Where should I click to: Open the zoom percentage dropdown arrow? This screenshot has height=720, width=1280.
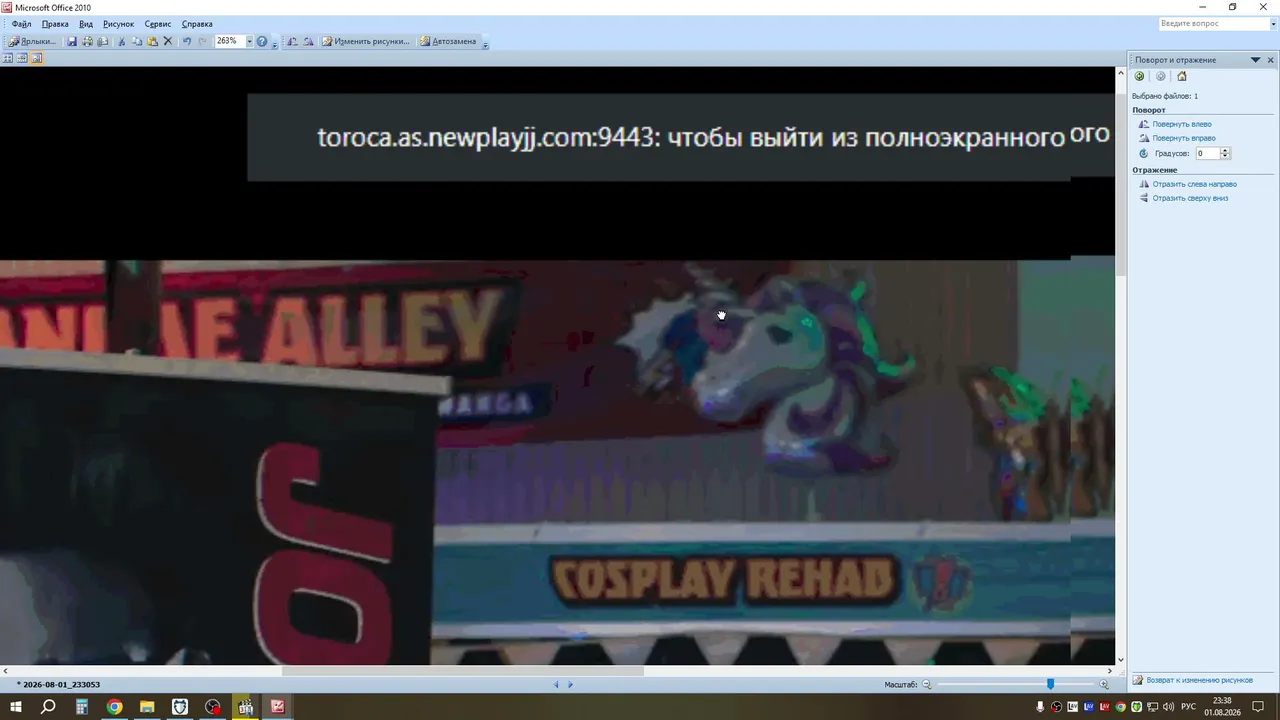click(x=249, y=41)
